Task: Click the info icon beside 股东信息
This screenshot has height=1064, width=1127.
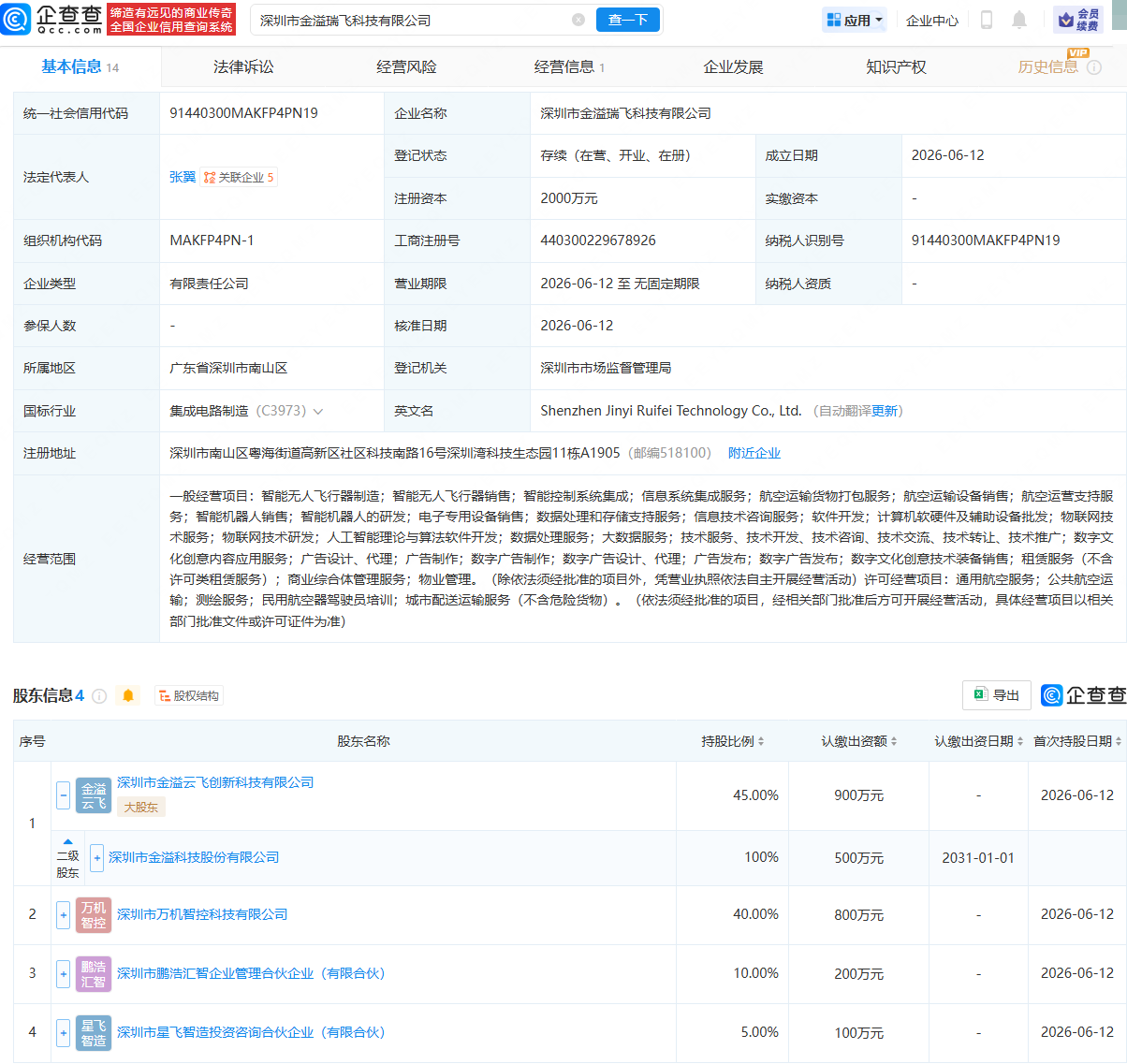Action: 99,695
